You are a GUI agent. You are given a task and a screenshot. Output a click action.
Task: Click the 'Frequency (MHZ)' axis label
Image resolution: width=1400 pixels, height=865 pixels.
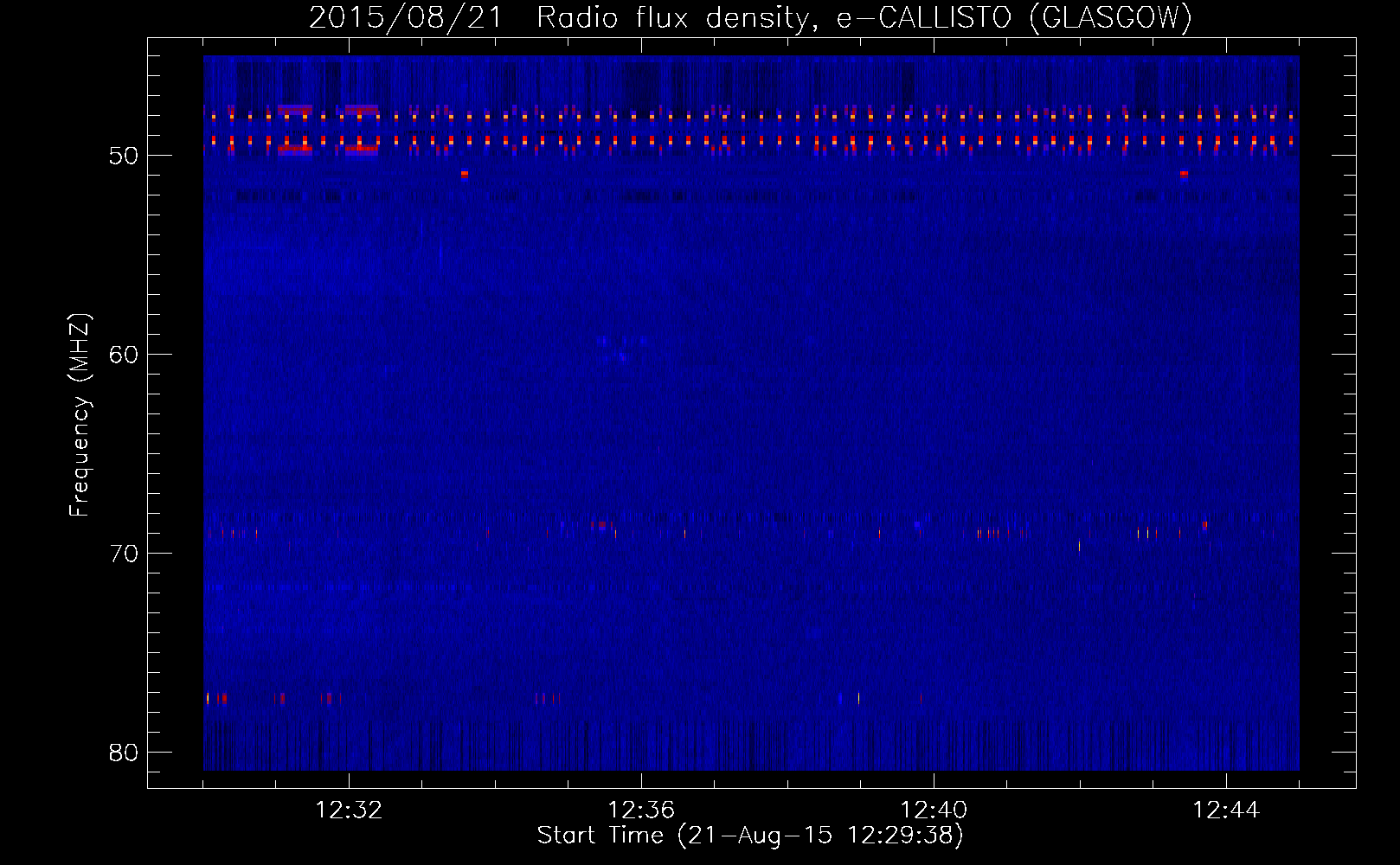(79, 415)
